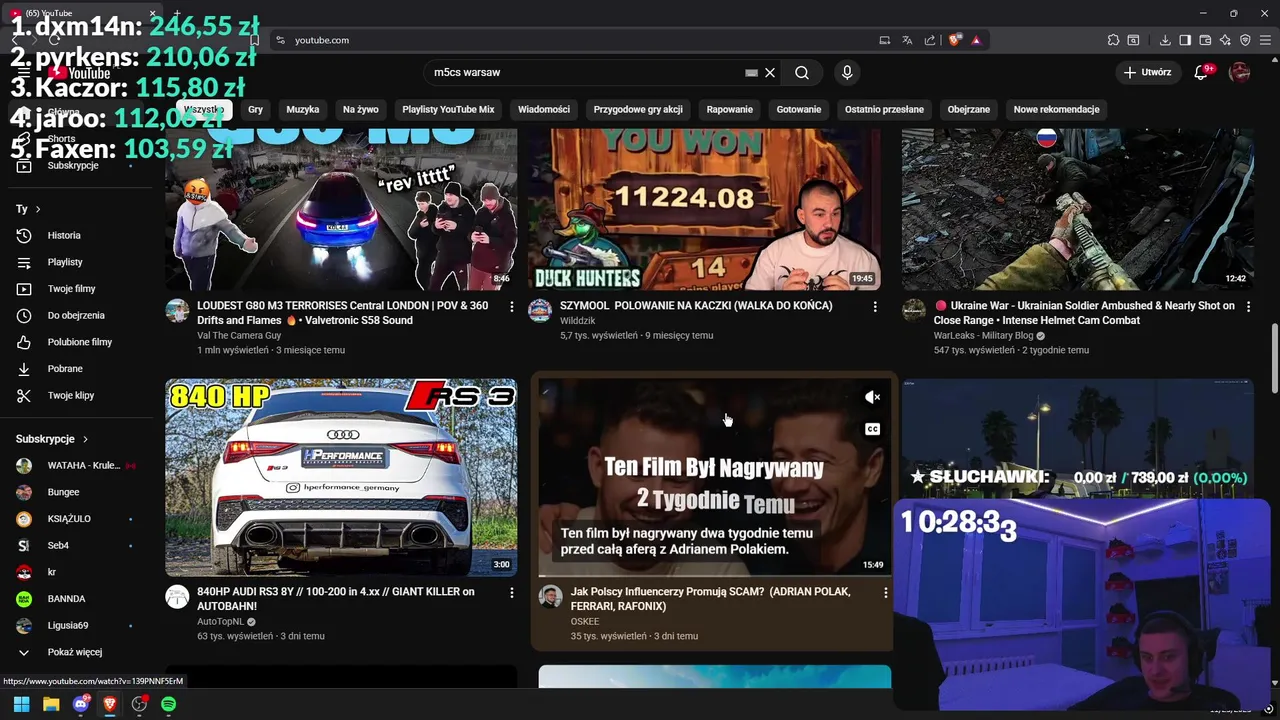
Task: Open the WarLeaks - Military Blog channel link
Action: pyautogui.click(x=983, y=336)
